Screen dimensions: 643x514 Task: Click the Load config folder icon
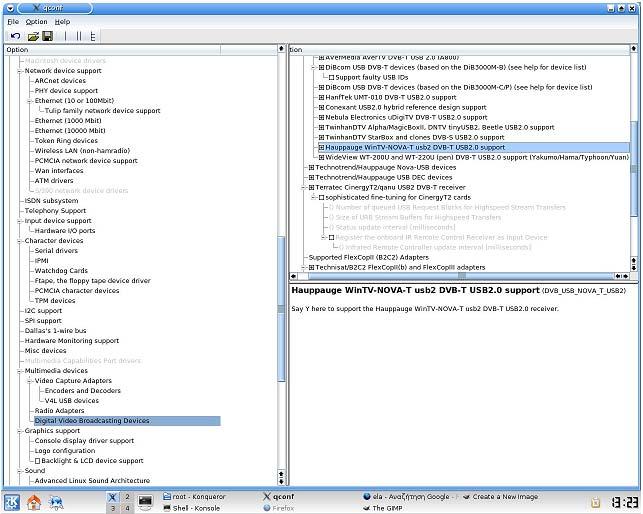33,37
